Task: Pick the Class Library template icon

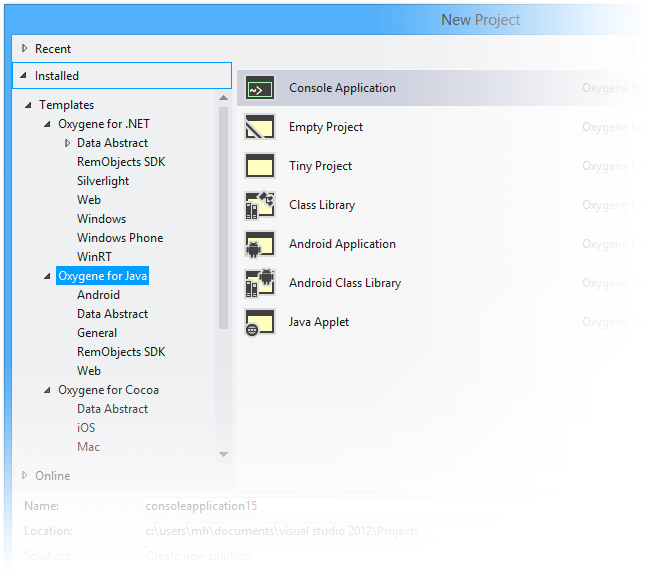Action: tap(259, 205)
